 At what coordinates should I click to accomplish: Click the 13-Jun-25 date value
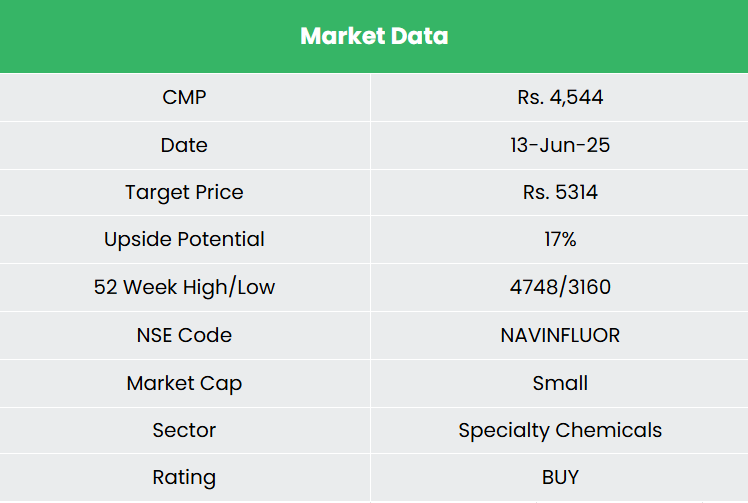(560, 145)
